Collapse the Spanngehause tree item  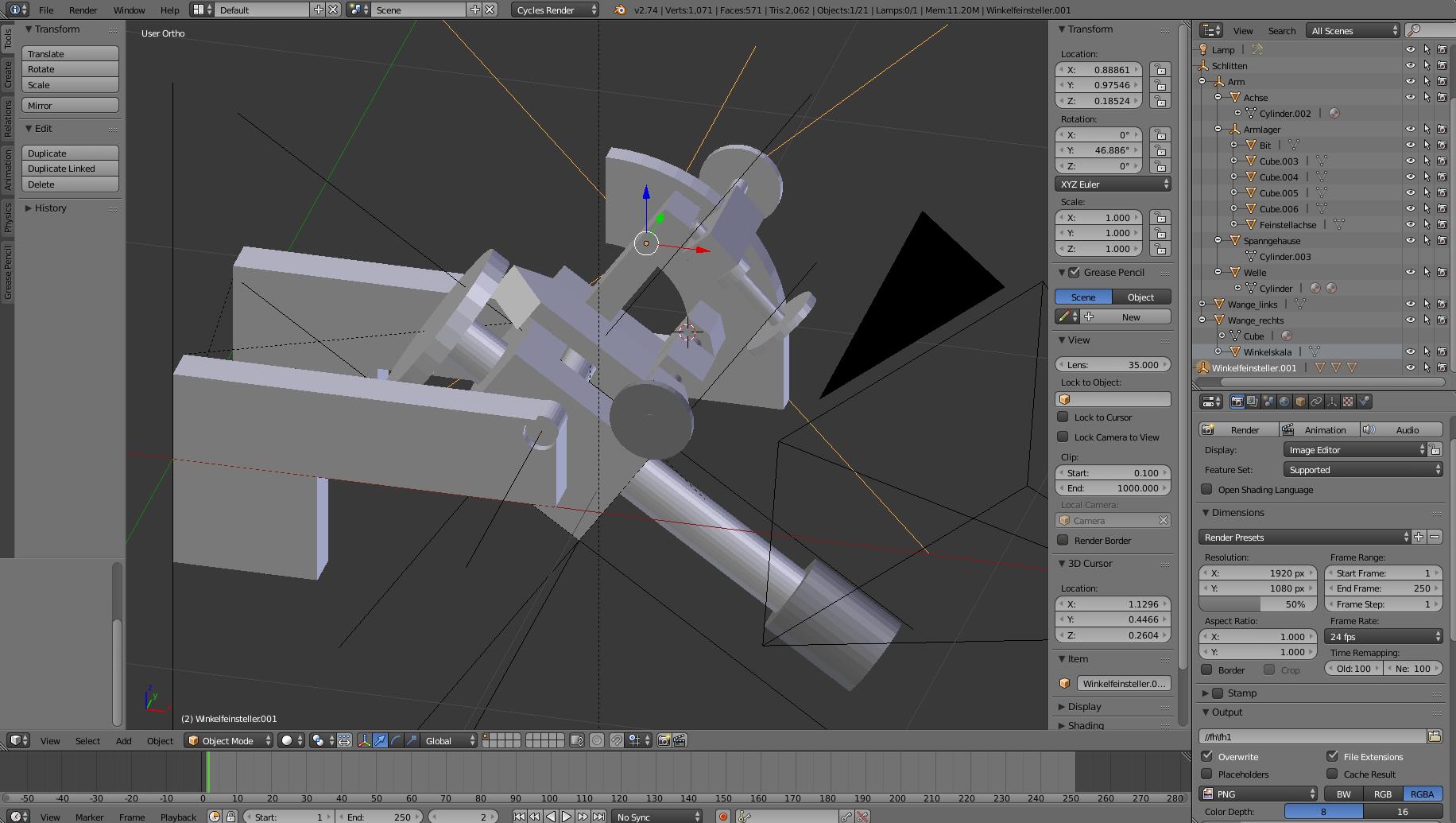(1218, 240)
